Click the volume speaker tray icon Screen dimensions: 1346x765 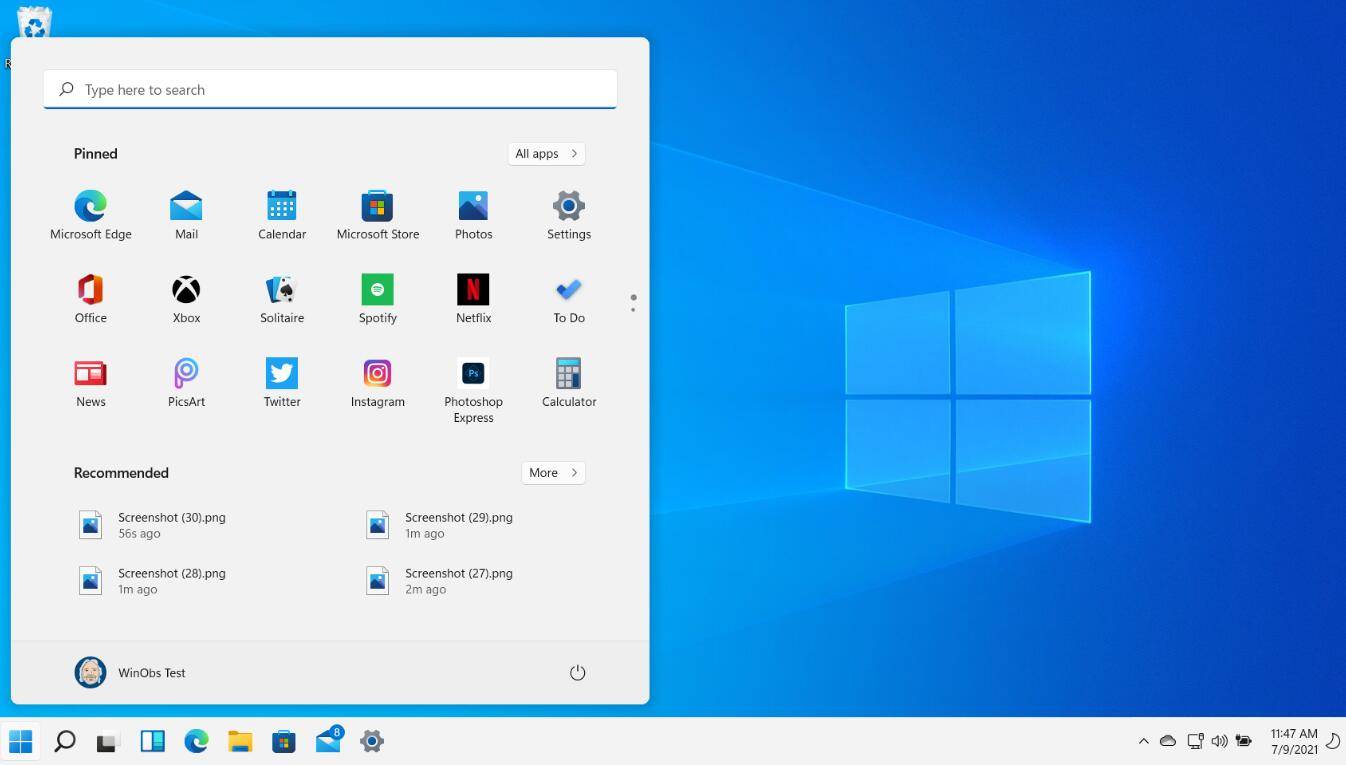(1219, 741)
